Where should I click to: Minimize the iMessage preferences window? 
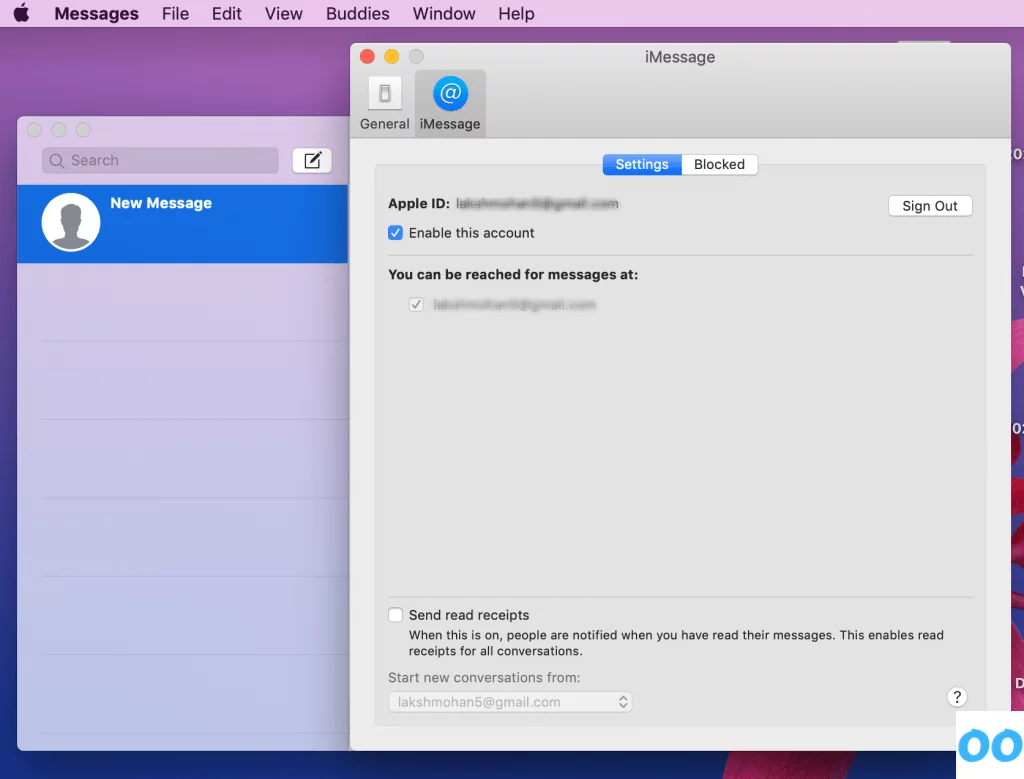(x=391, y=57)
